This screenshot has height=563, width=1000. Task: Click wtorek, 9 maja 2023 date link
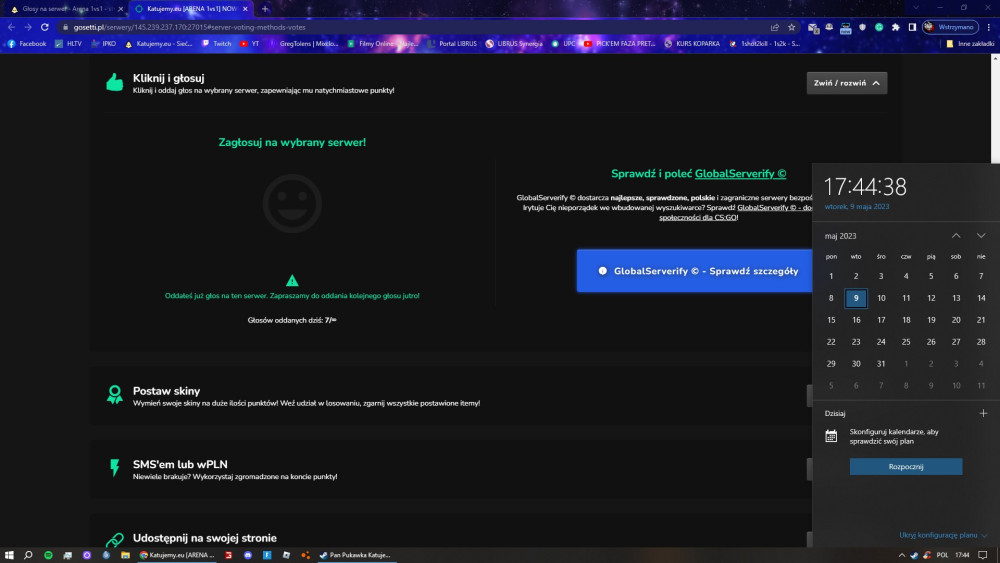[x=857, y=207]
